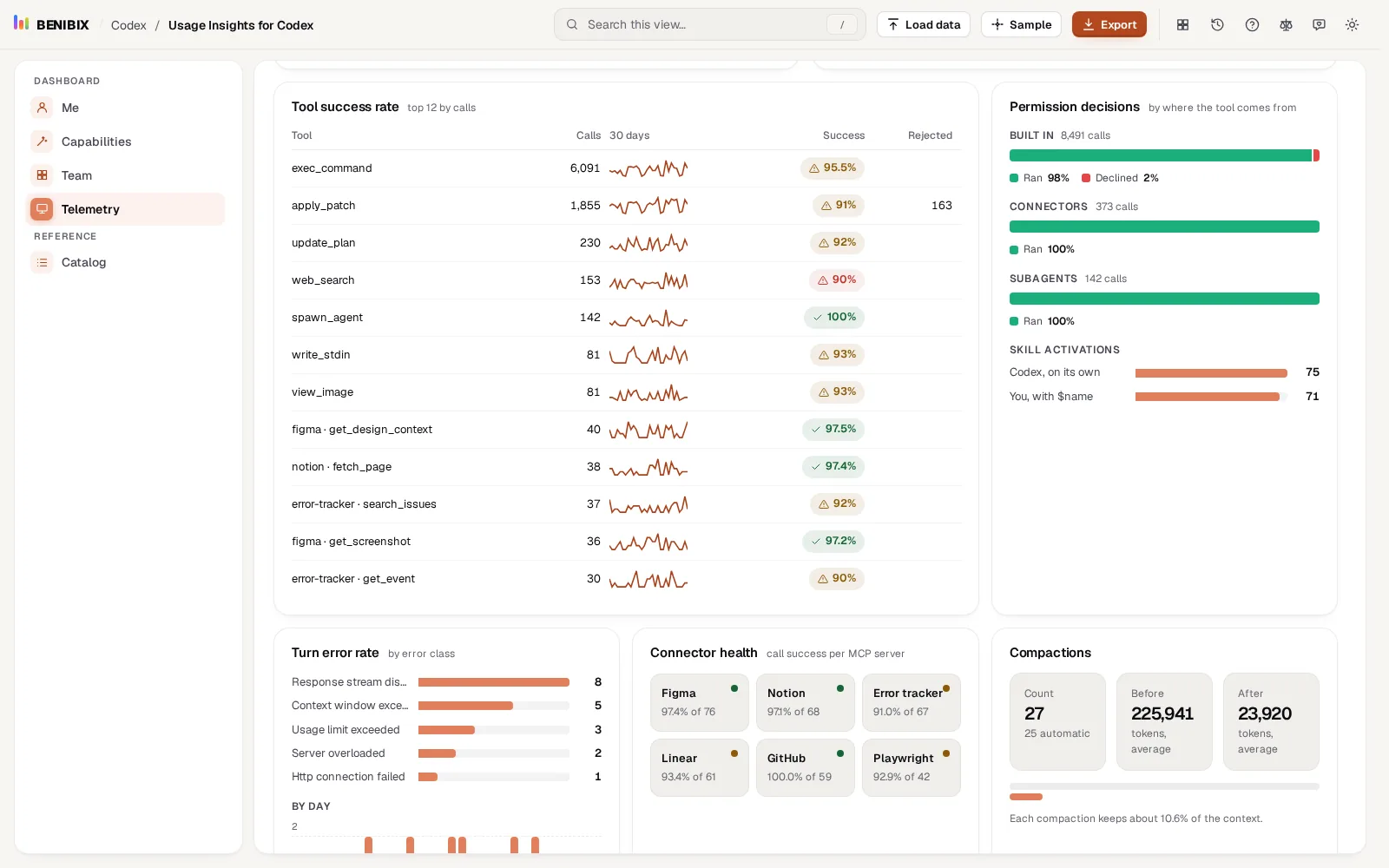This screenshot has height=868, width=1389.
Task: Go to the Capabilities page
Action: tap(125, 141)
